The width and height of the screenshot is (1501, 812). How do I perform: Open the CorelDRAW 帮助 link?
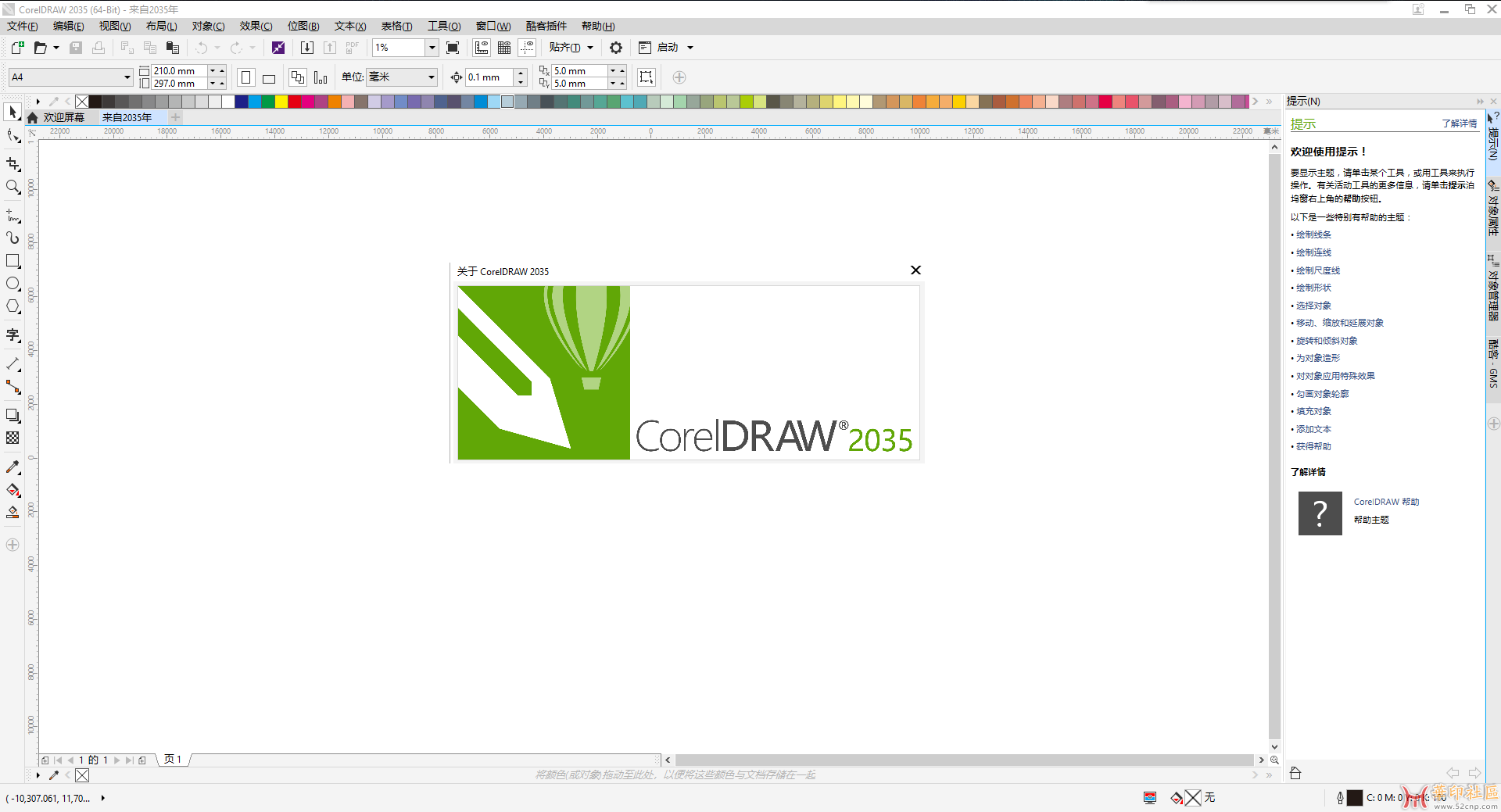(1386, 502)
